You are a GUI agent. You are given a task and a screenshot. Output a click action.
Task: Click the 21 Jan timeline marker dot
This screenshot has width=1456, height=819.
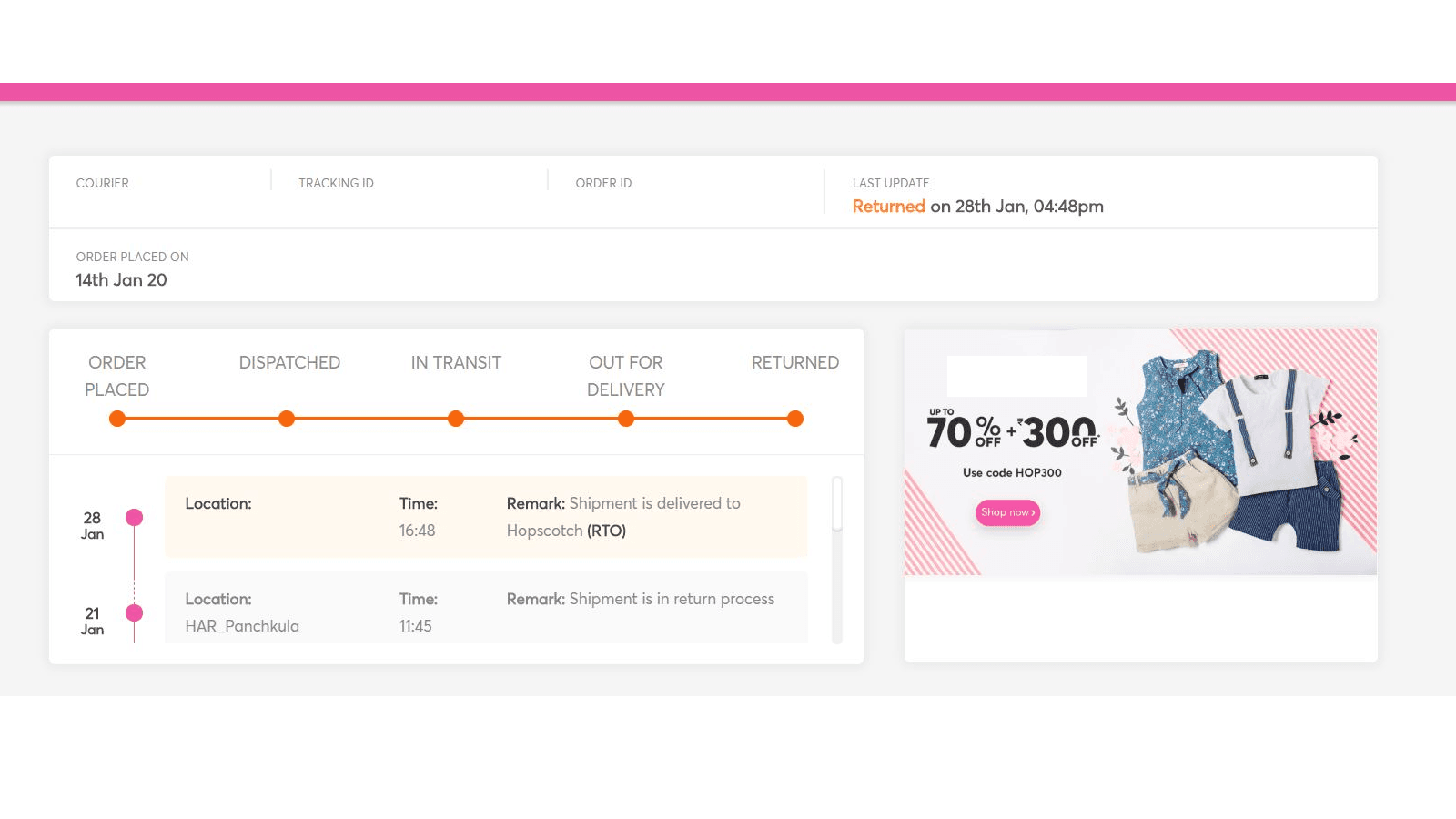pos(135,613)
